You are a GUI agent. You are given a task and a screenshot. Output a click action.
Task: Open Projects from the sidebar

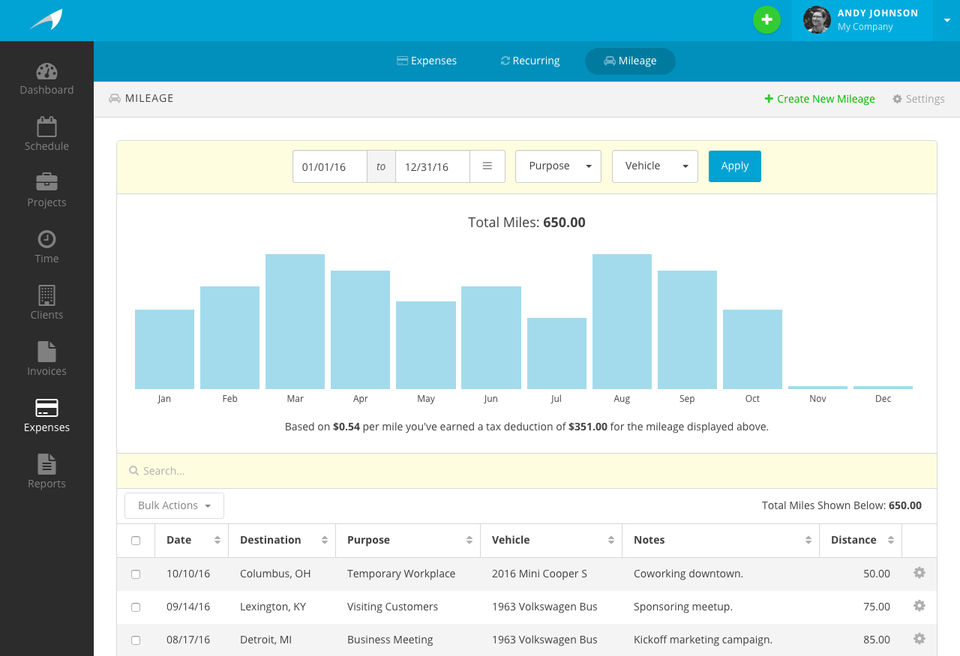click(47, 190)
